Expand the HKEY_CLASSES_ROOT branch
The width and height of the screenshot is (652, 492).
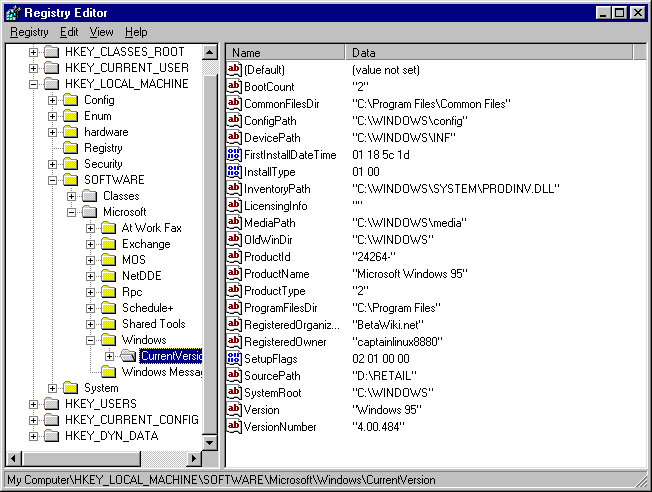click(x=33, y=52)
